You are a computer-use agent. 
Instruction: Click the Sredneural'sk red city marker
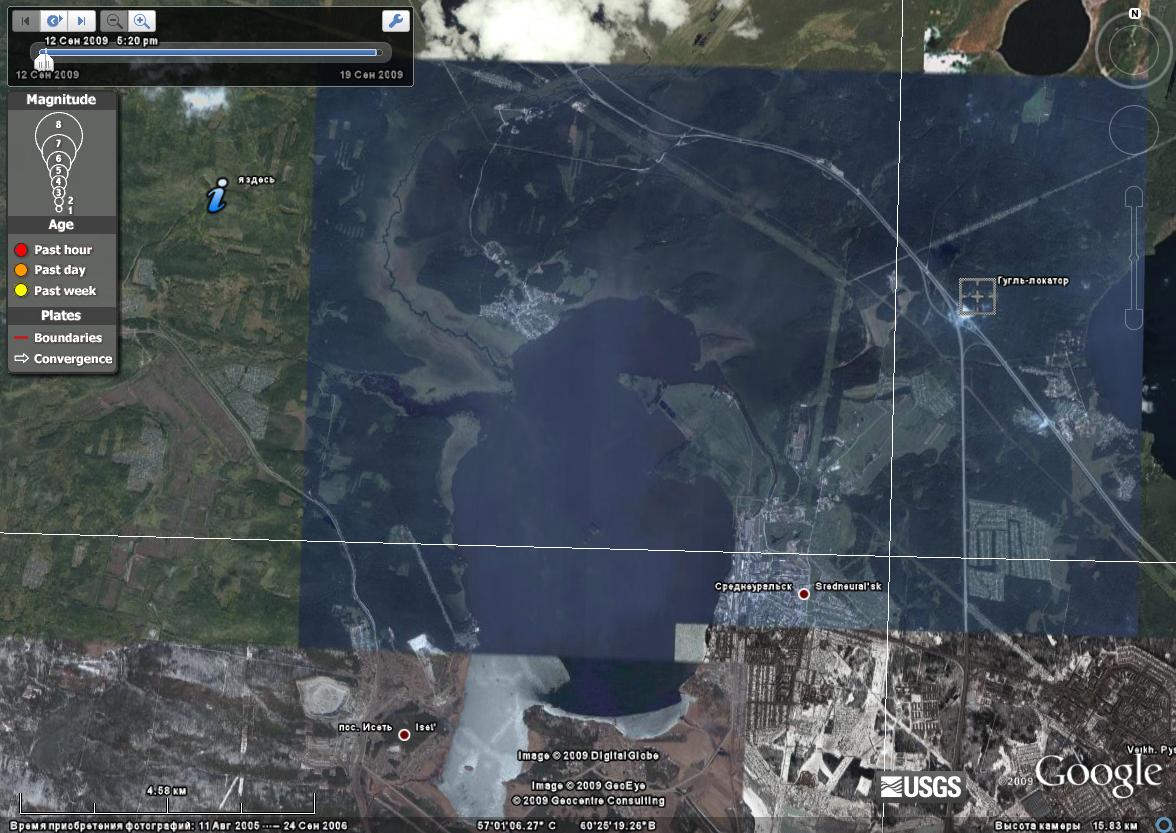tap(804, 594)
